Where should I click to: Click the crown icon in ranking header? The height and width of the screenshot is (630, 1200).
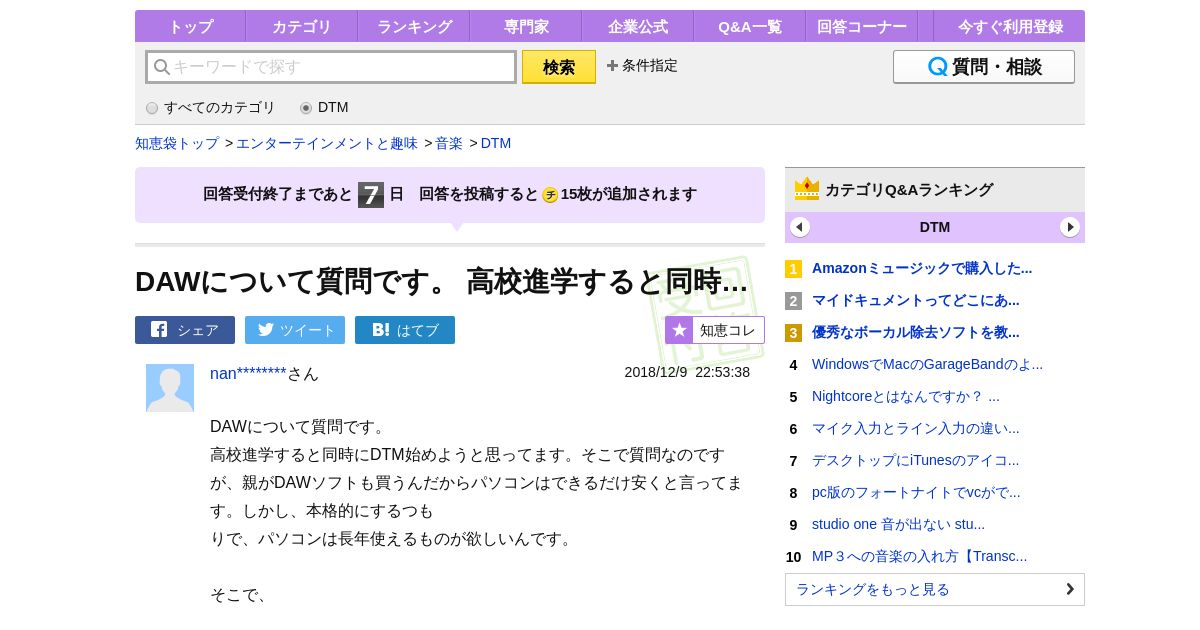point(807,189)
